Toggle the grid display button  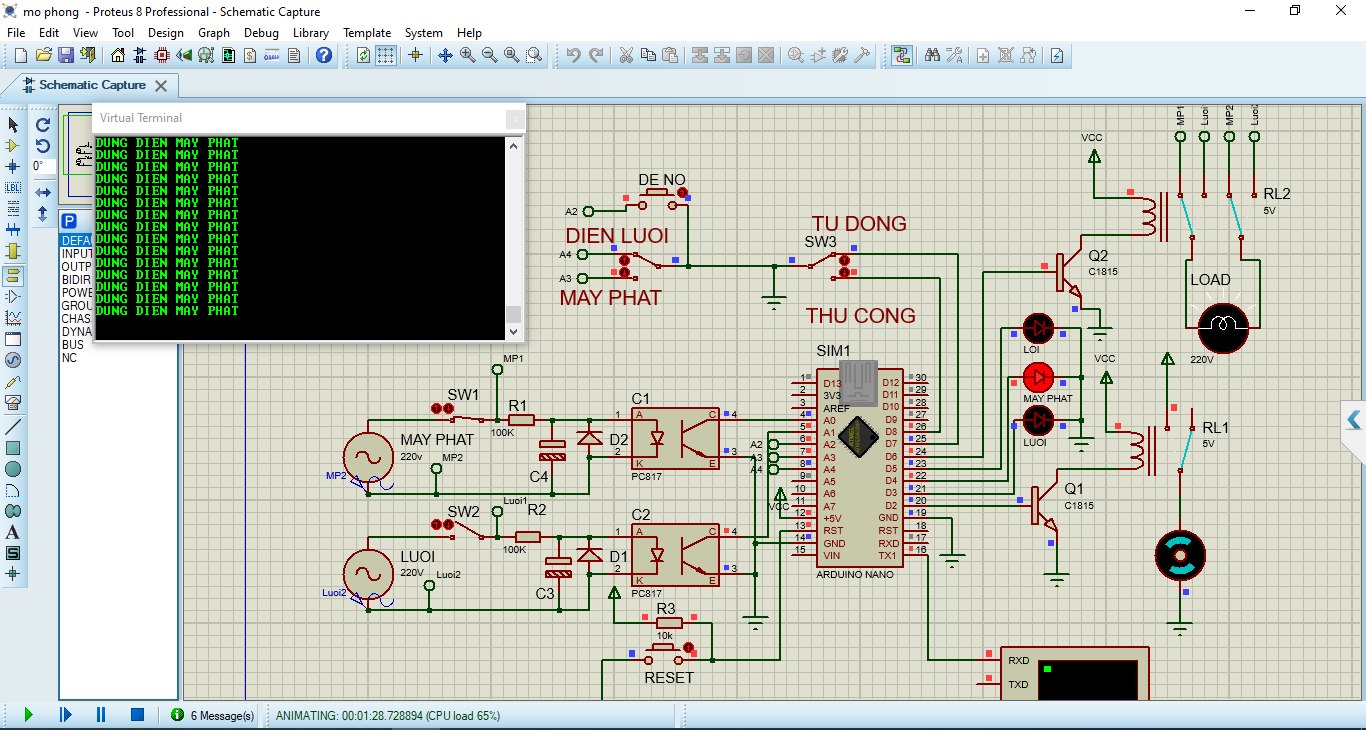click(x=385, y=55)
